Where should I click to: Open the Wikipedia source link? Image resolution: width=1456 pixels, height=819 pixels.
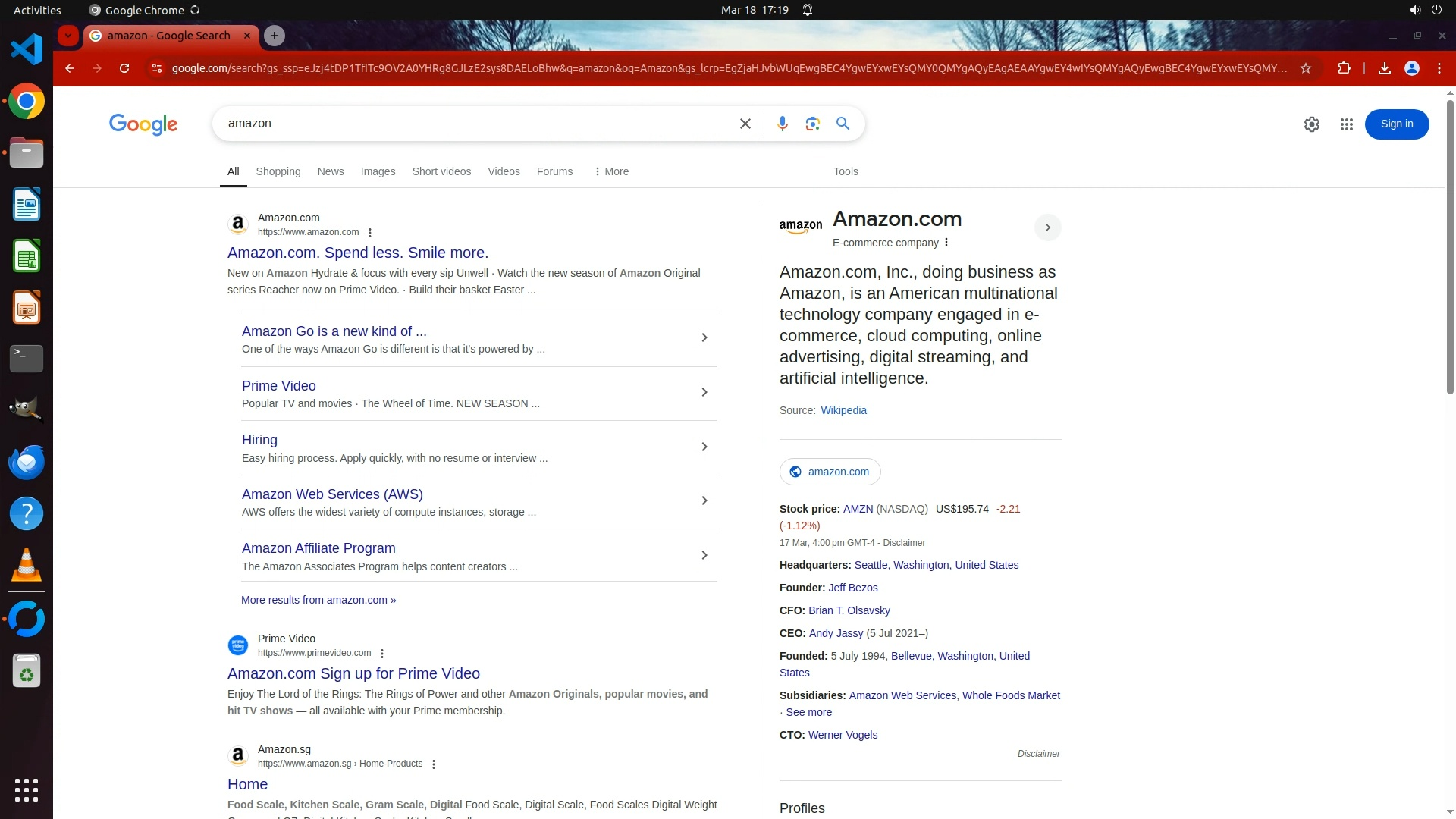(843, 410)
